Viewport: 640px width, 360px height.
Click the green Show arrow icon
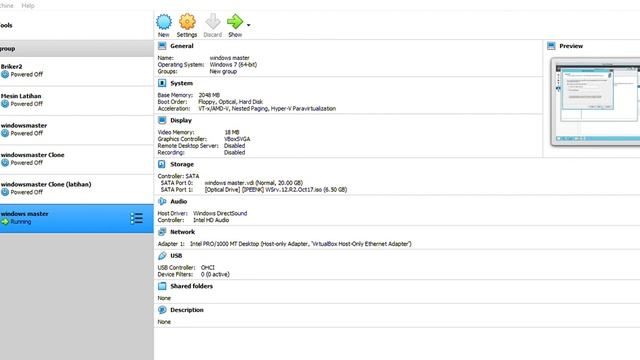click(x=235, y=22)
